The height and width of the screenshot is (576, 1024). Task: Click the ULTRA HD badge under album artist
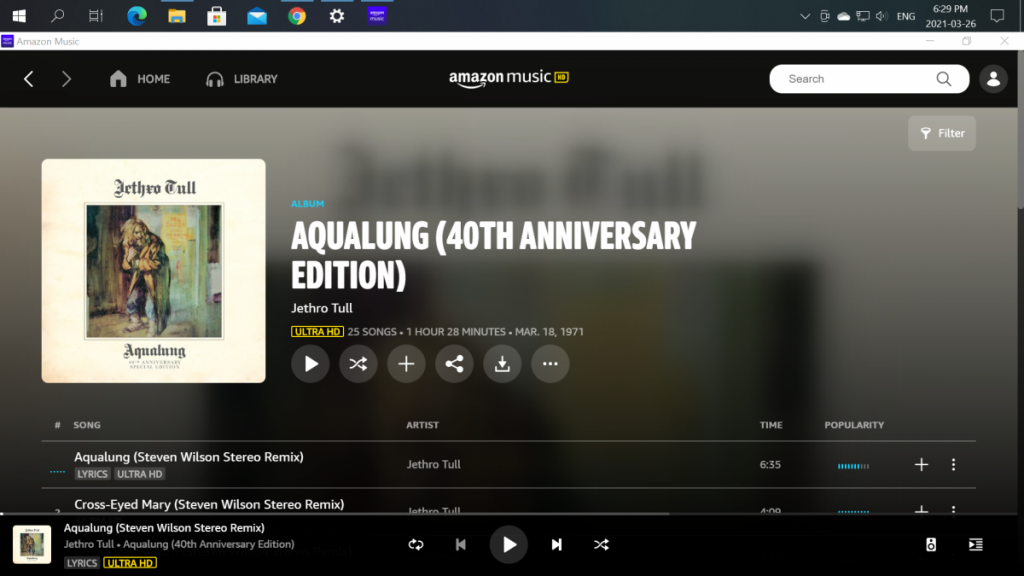(x=317, y=332)
